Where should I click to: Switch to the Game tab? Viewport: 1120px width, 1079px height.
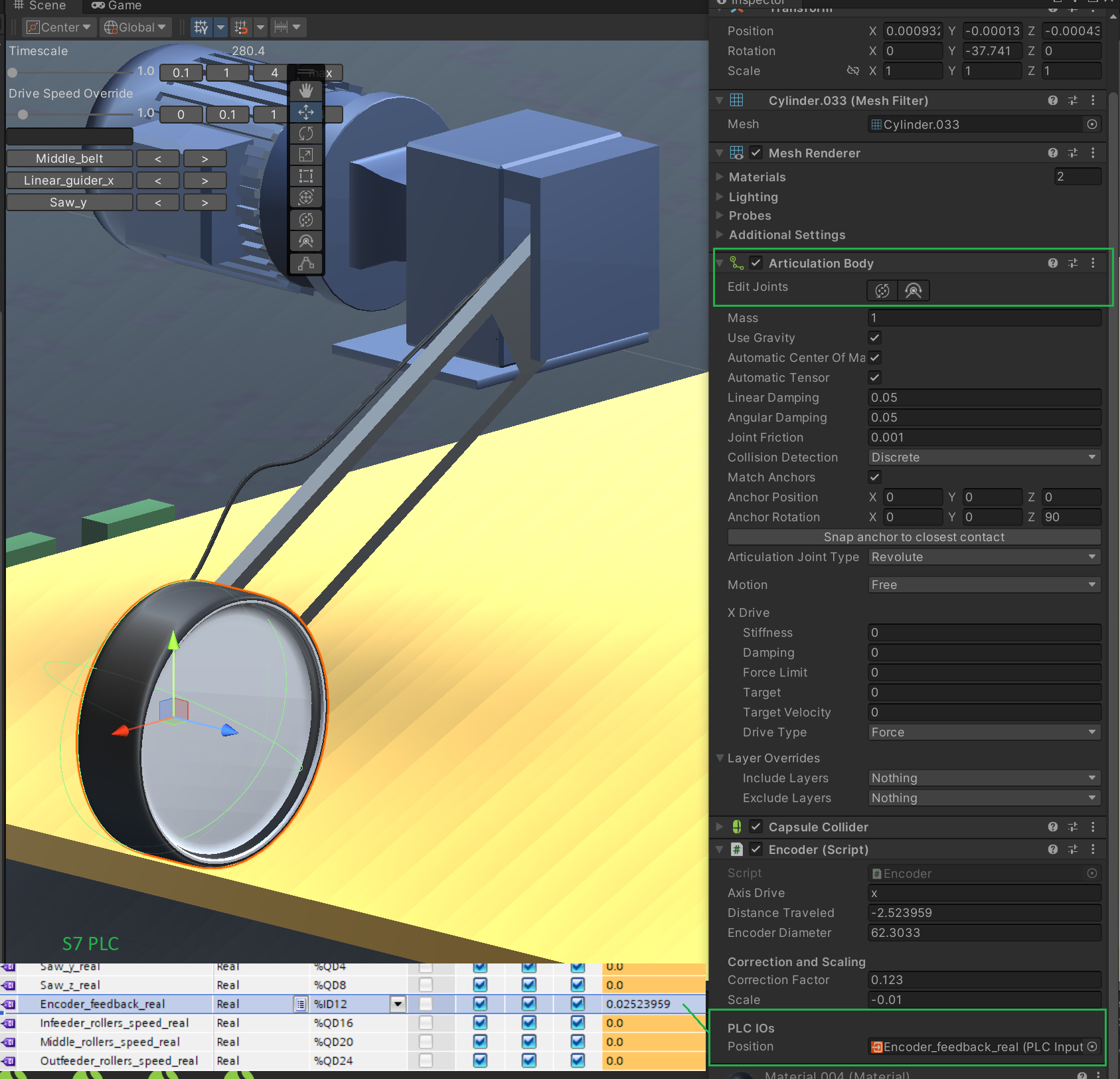[117, 6]
